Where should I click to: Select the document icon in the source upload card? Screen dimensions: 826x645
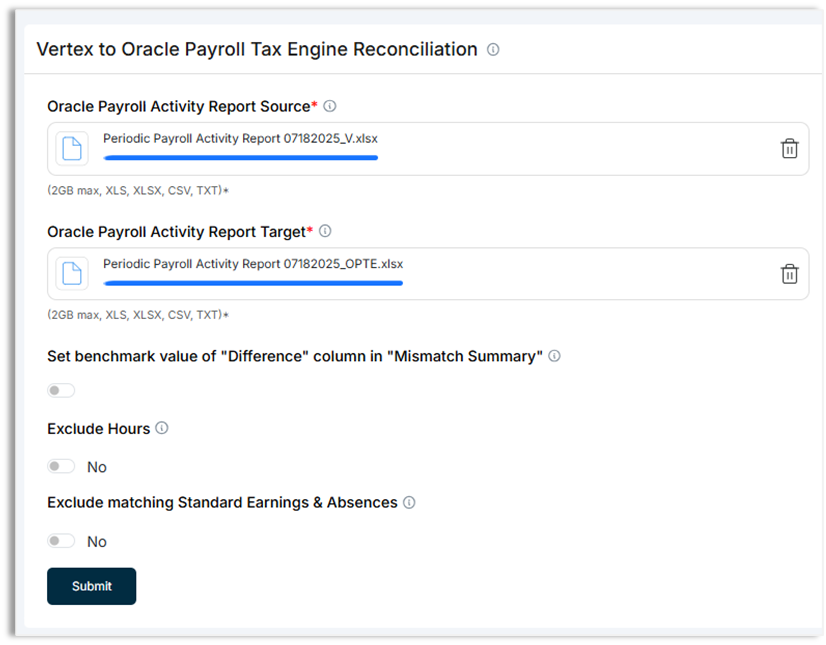(71, 148)
